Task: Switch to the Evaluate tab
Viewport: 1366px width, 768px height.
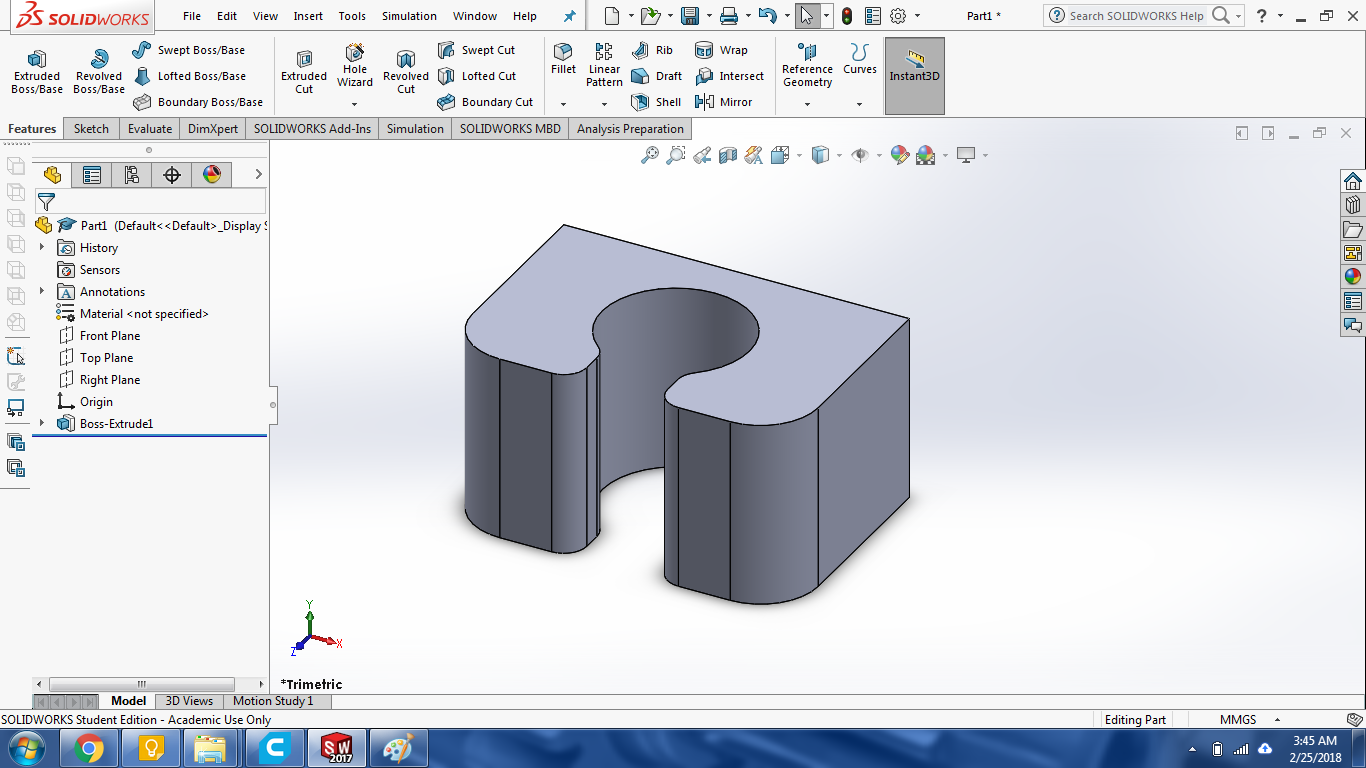Action: tap(150, 129)
